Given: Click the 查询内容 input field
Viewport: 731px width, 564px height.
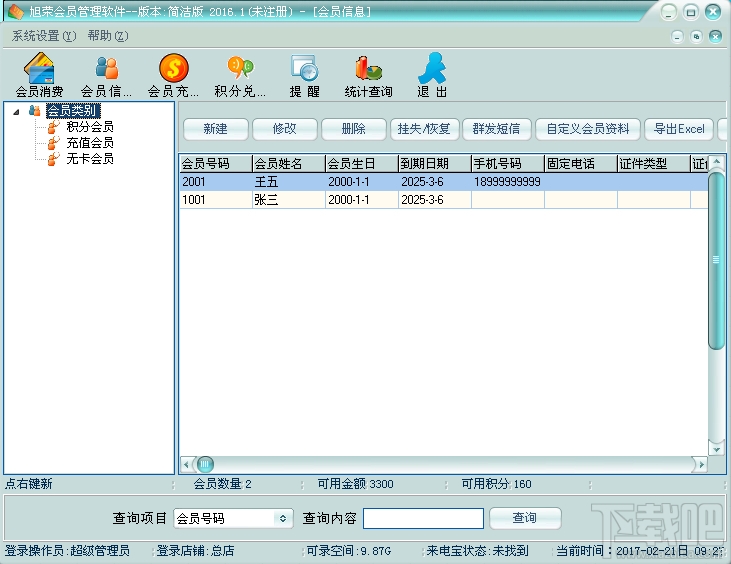Looking at the screenshot, I should coord(423,518).
